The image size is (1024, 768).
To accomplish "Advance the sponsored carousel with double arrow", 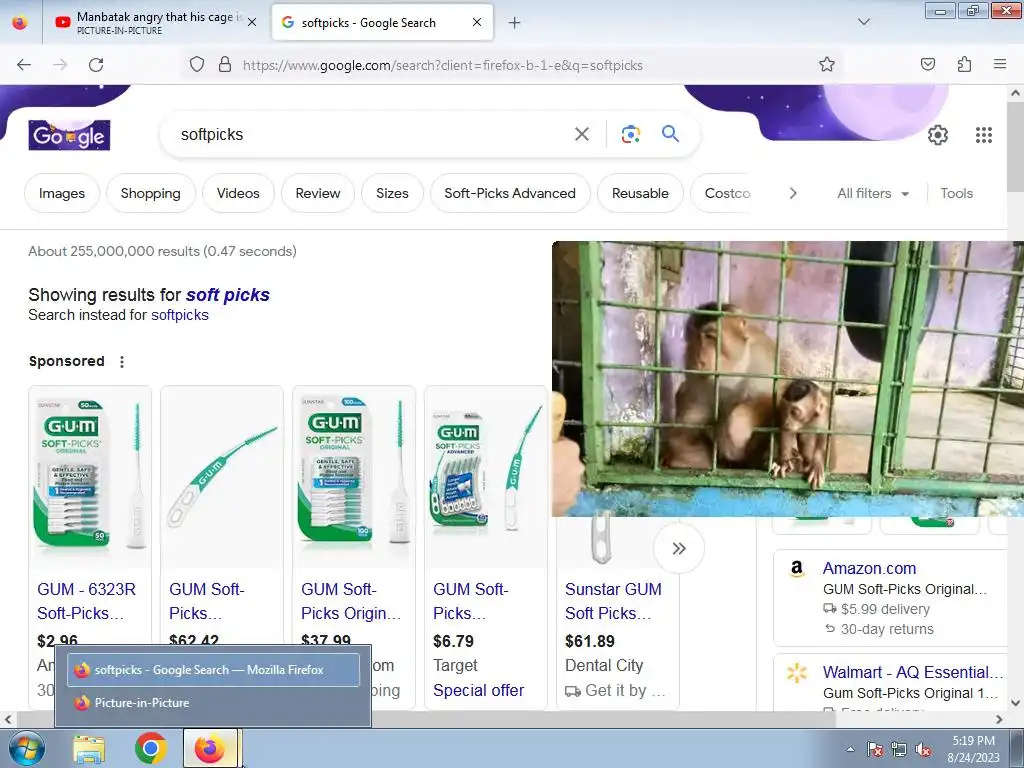I will pos(679,548).
